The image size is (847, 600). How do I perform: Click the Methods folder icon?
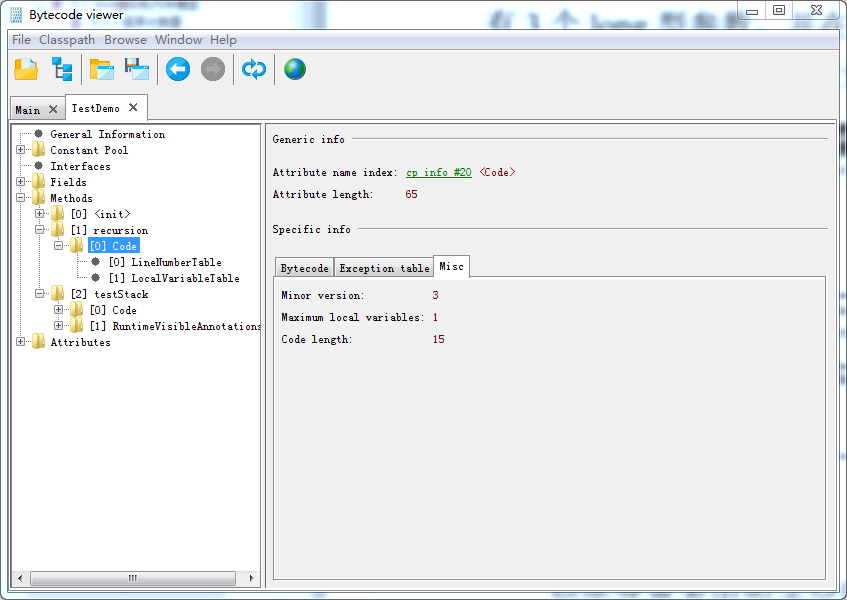[38, 198]
